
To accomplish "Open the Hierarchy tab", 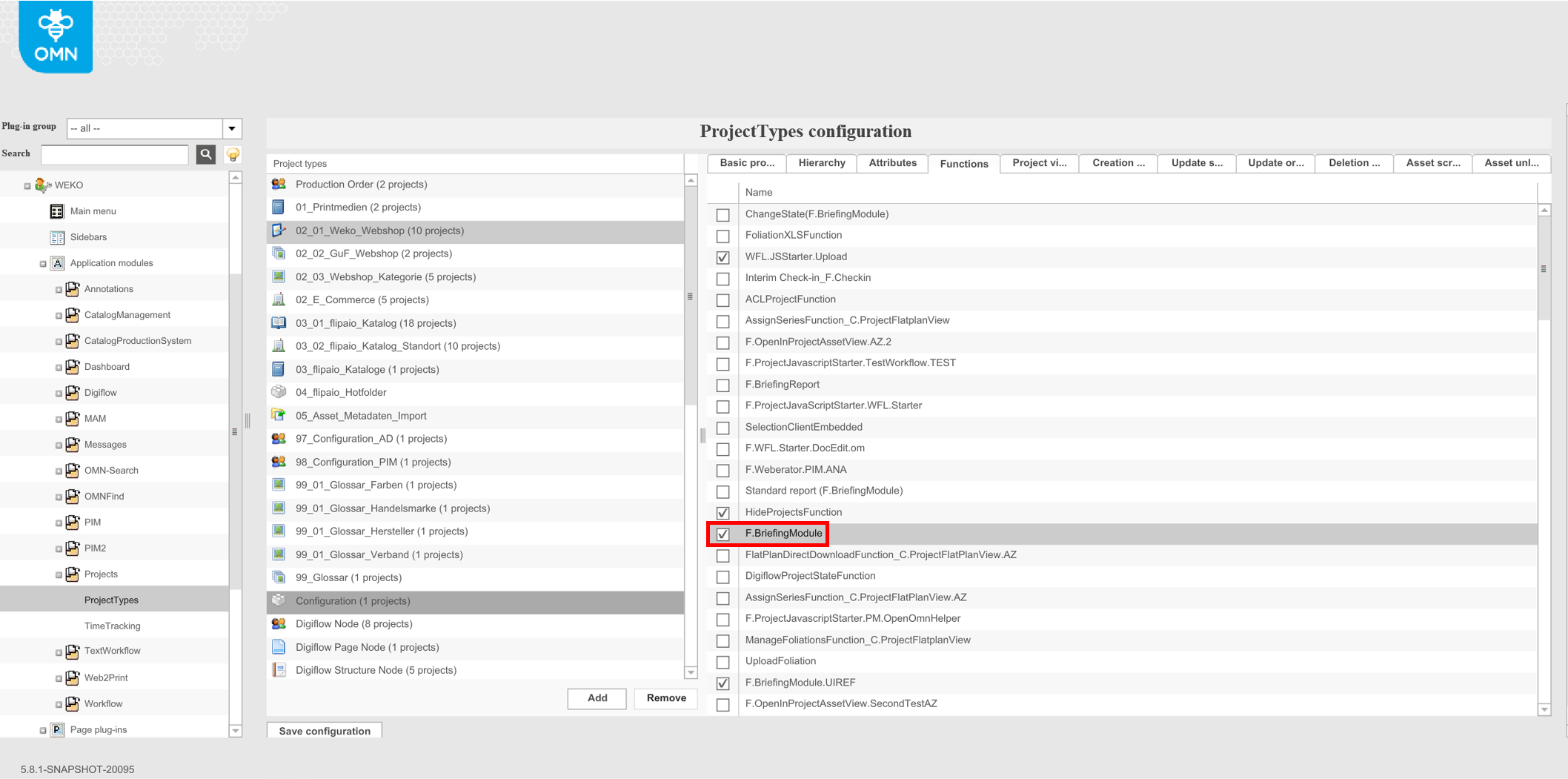I will pyautogui.click(x=821, y=163).
